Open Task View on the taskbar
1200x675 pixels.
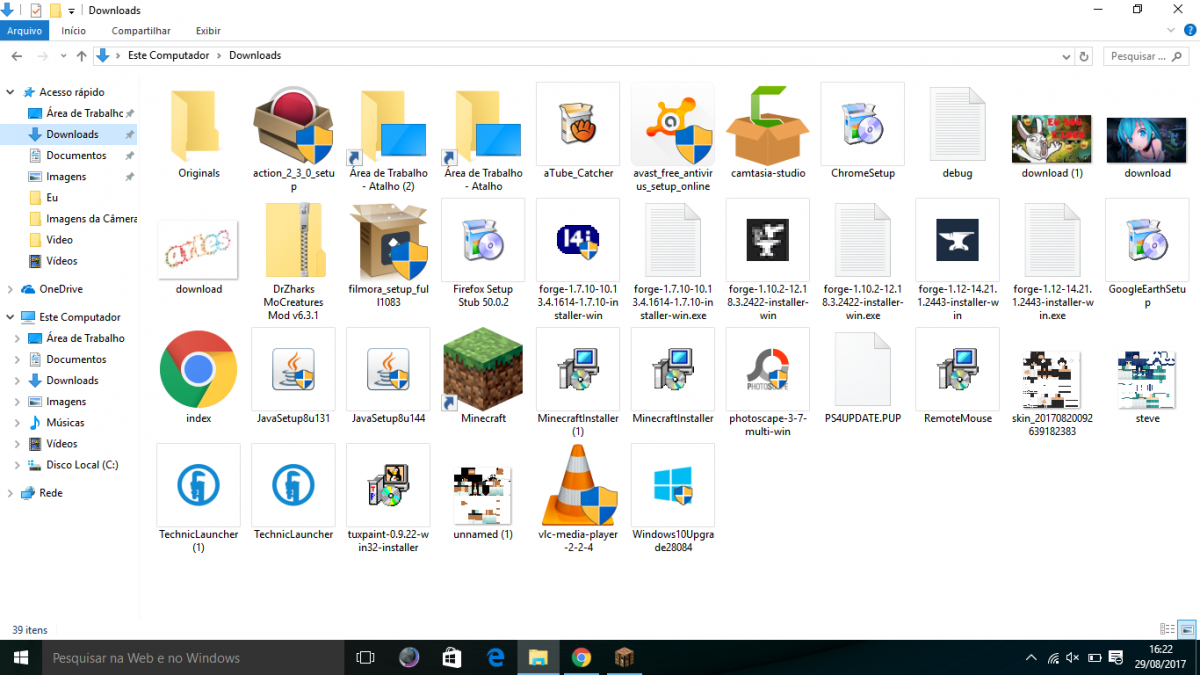tap(365, 657)
